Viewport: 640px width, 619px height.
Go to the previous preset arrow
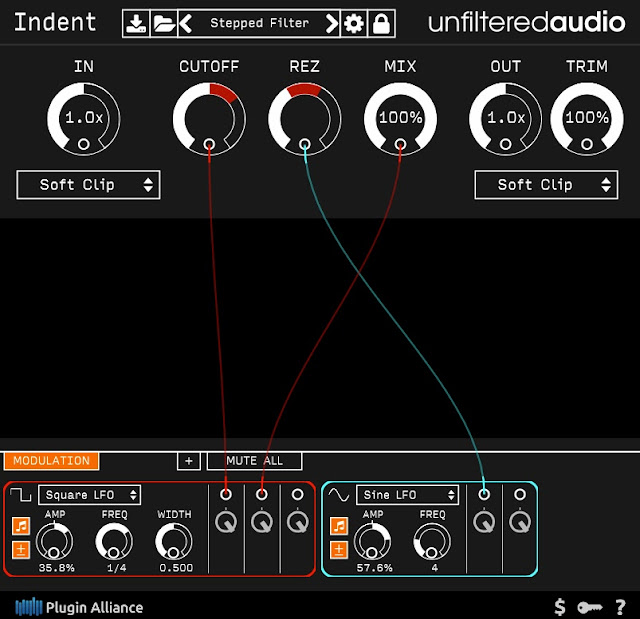(186, 24)
